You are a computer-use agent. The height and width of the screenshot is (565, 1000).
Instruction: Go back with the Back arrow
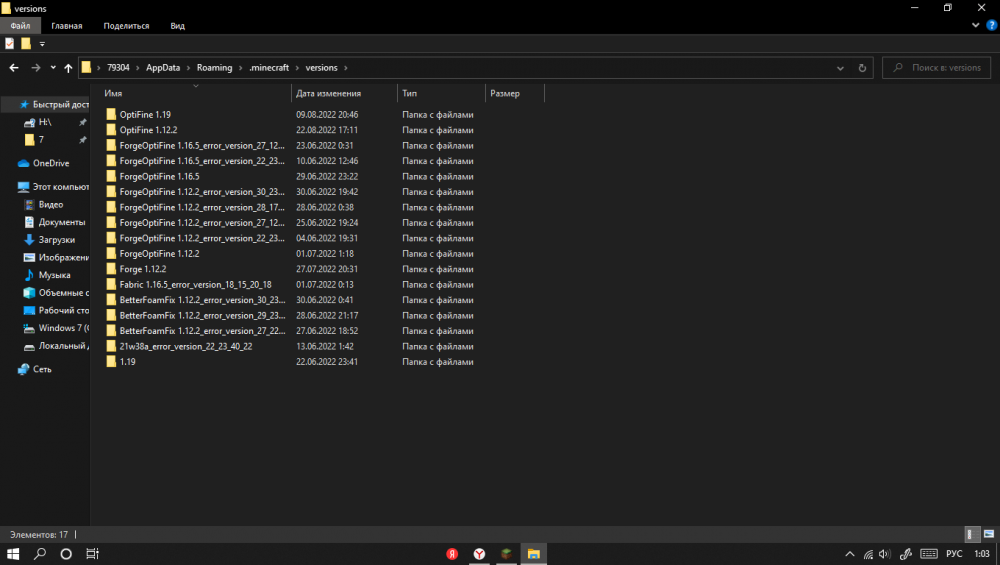[14, 68]
